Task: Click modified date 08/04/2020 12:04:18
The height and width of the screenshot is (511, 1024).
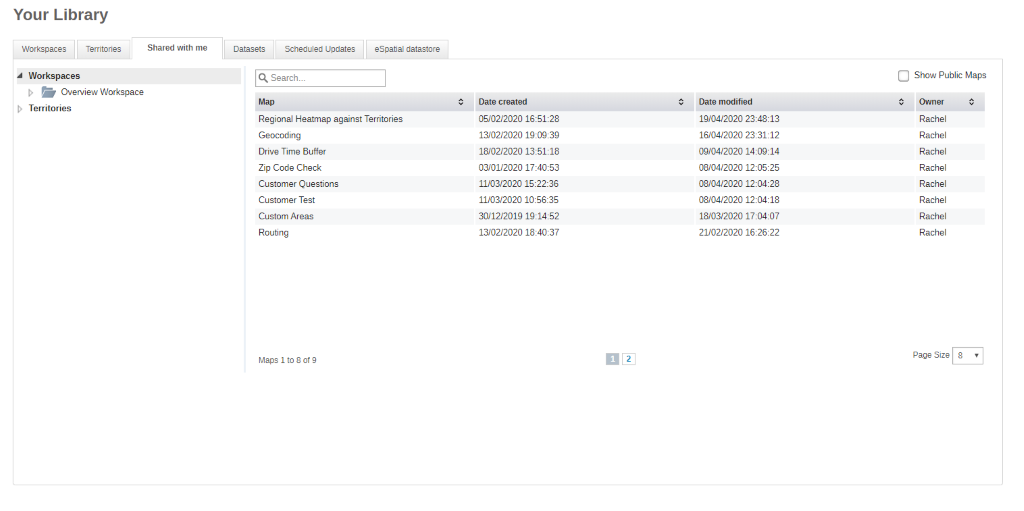Action: click(x=739, y=200)
